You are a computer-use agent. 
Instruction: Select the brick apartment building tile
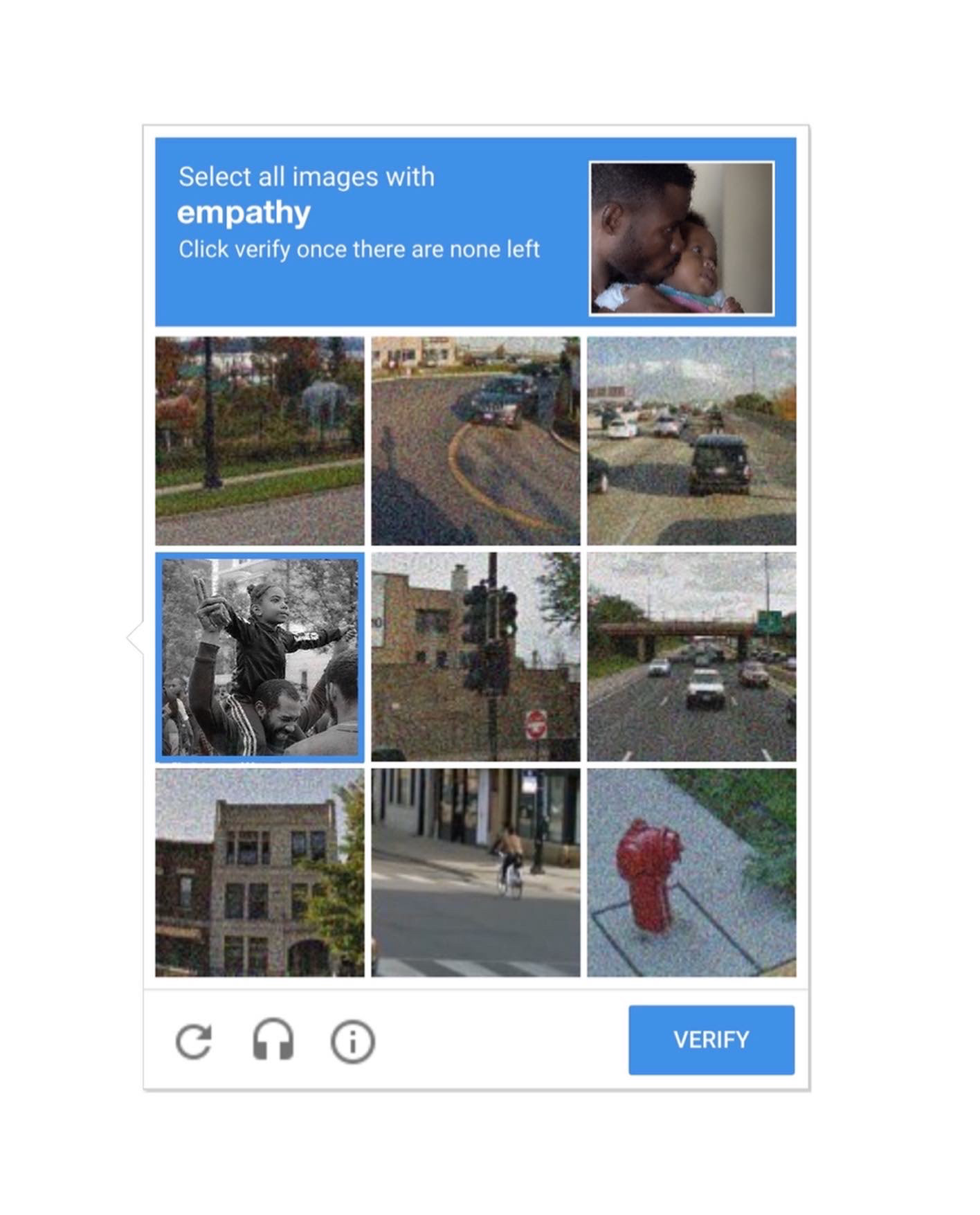click(260, 872)
